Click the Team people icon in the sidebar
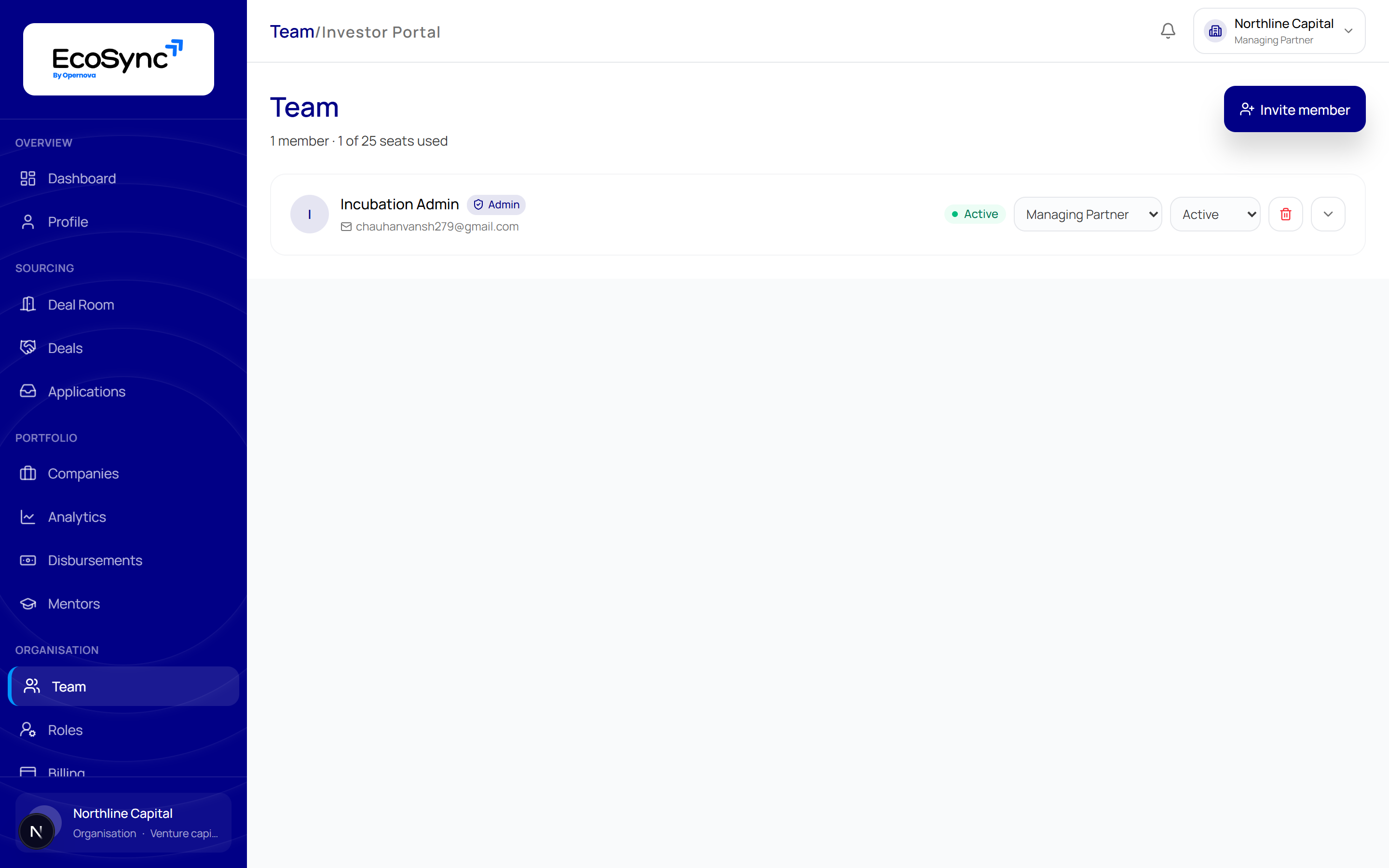This screenshot has width=1389, height=868. pos(31,686)
